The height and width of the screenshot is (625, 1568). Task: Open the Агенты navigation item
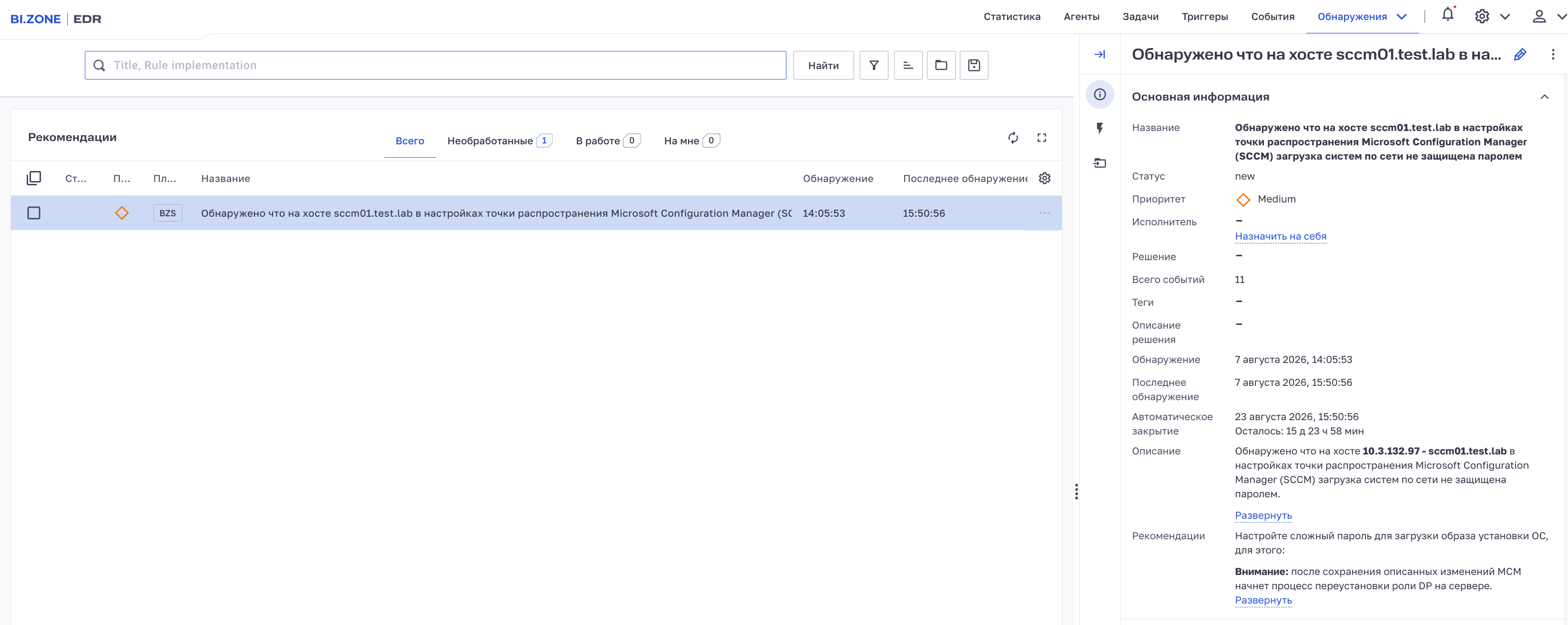click(x=1081, y=16)
